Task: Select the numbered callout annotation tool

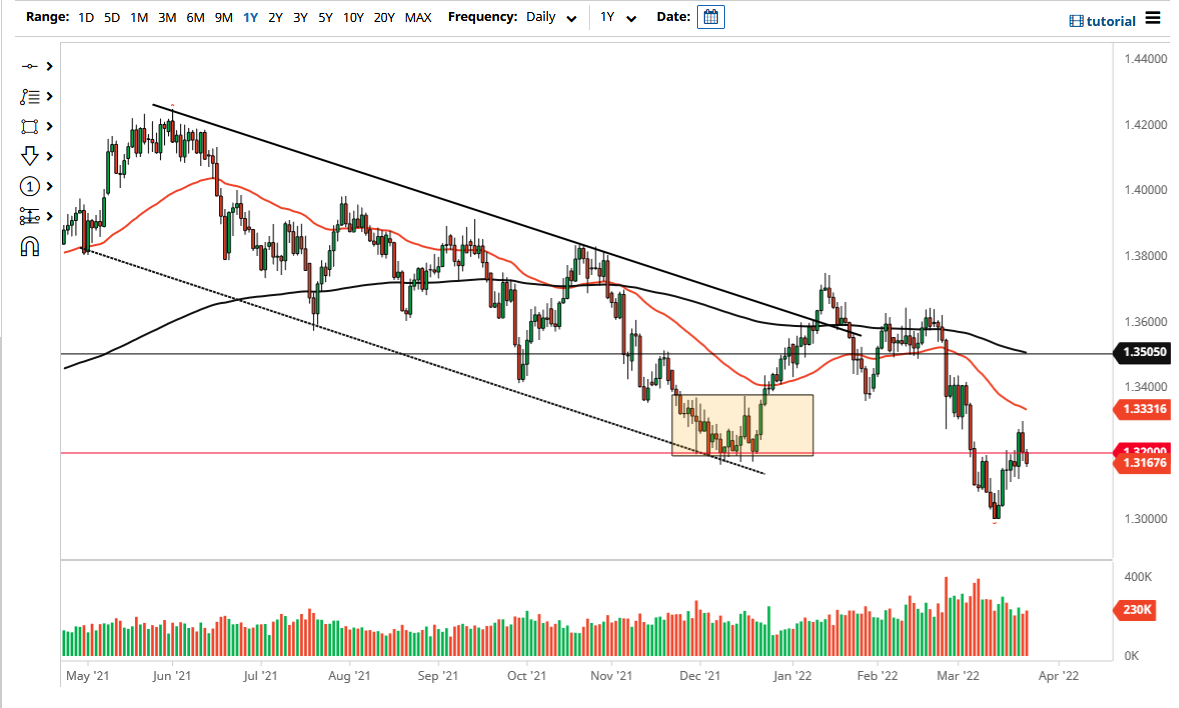Action: point(31,186)
